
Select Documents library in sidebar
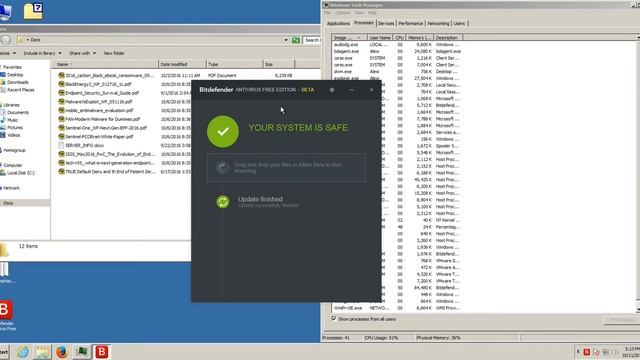pyautogui.click(x=18, y=112)
